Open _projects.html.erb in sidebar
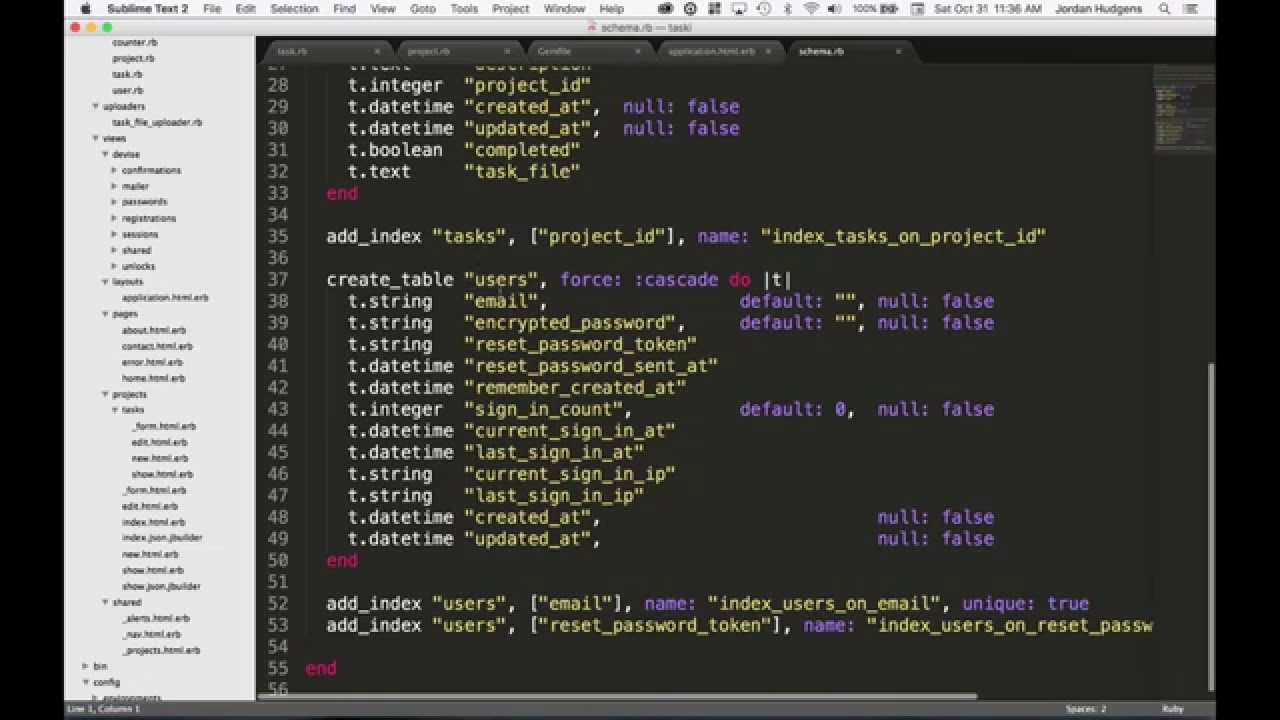The image size is (1280, 720). 161,650
